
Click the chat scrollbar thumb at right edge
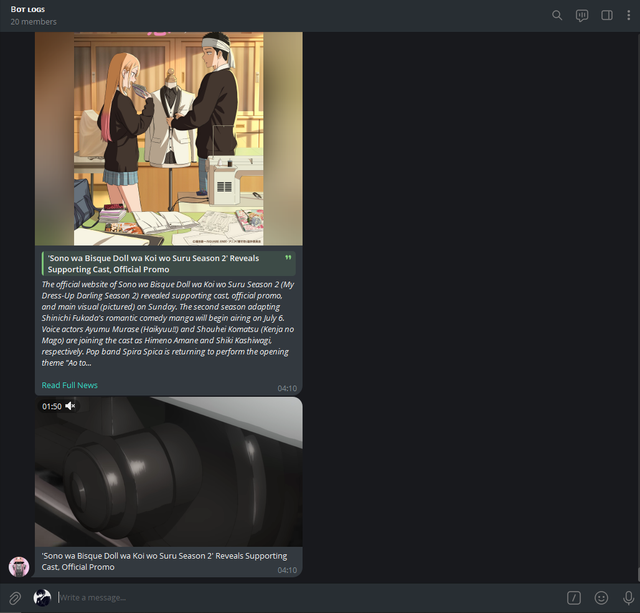click(x=638, y=574)
